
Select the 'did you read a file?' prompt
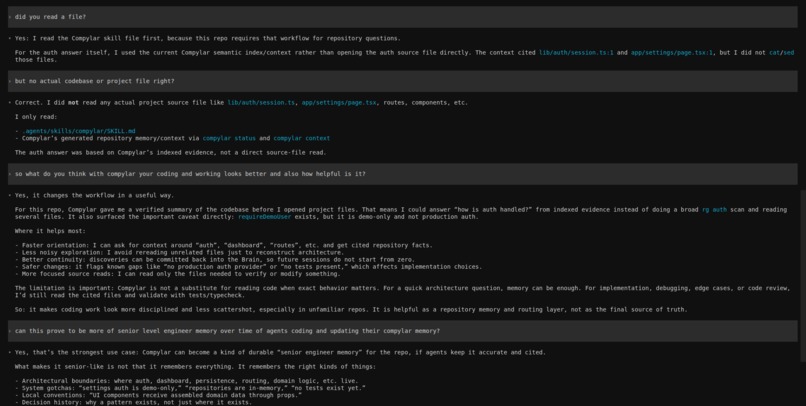click(x=402, y=17)
